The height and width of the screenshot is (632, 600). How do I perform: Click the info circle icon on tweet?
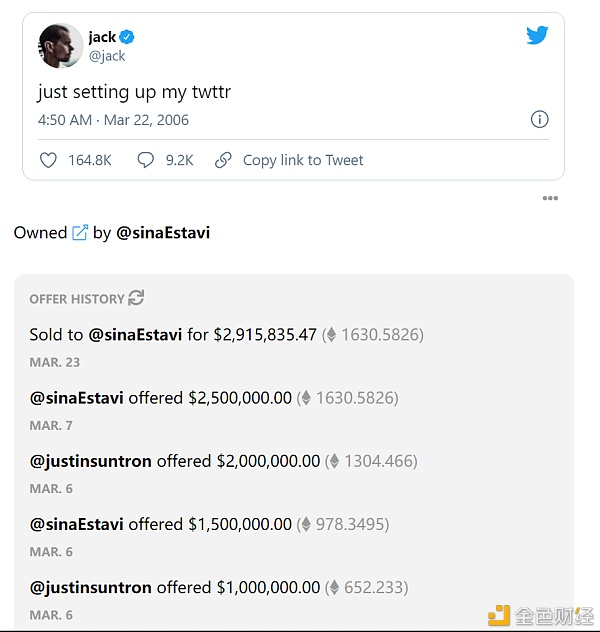pyautogui.click(x=539, y=119)
